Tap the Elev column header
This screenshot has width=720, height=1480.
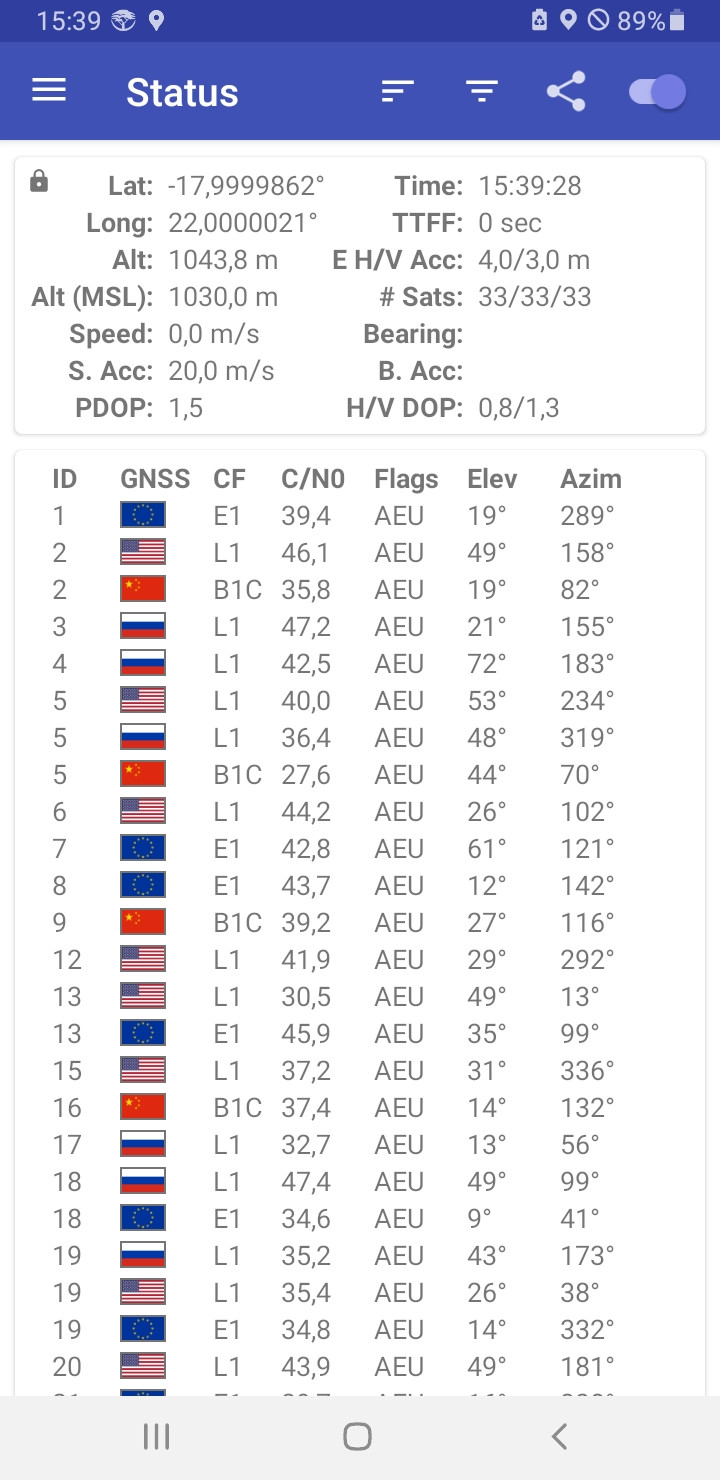click(x=492, y=478)
